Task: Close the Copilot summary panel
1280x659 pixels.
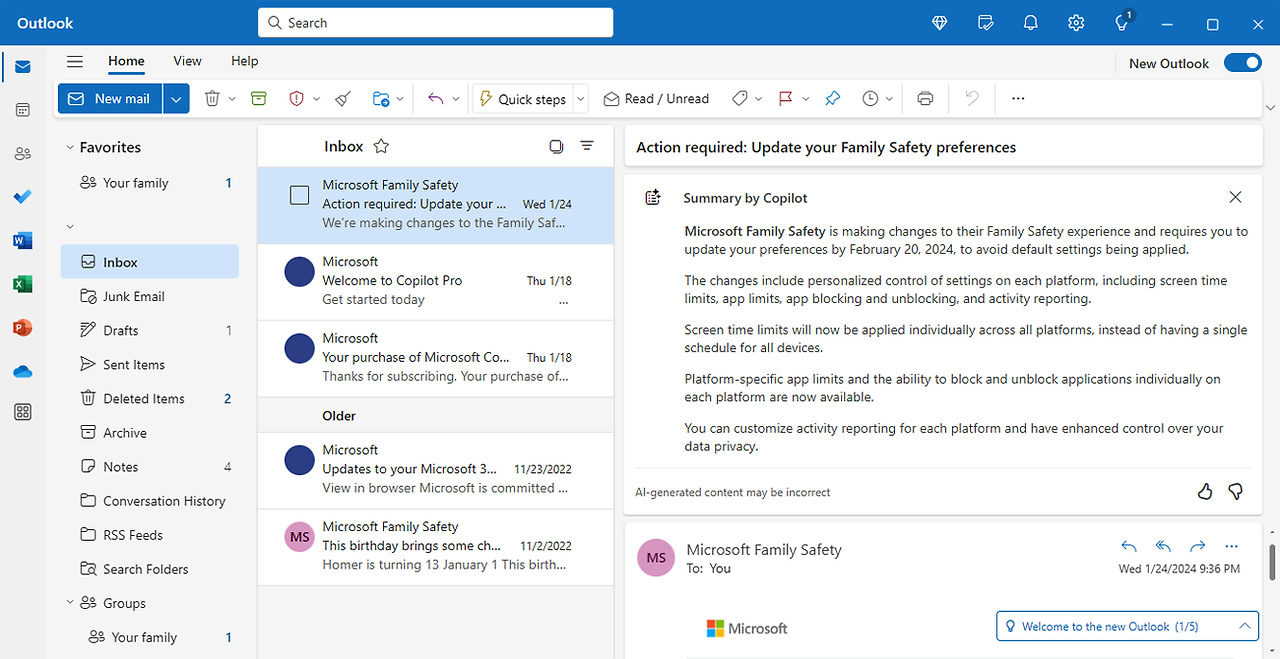Action: click(x=1235, y=197)
